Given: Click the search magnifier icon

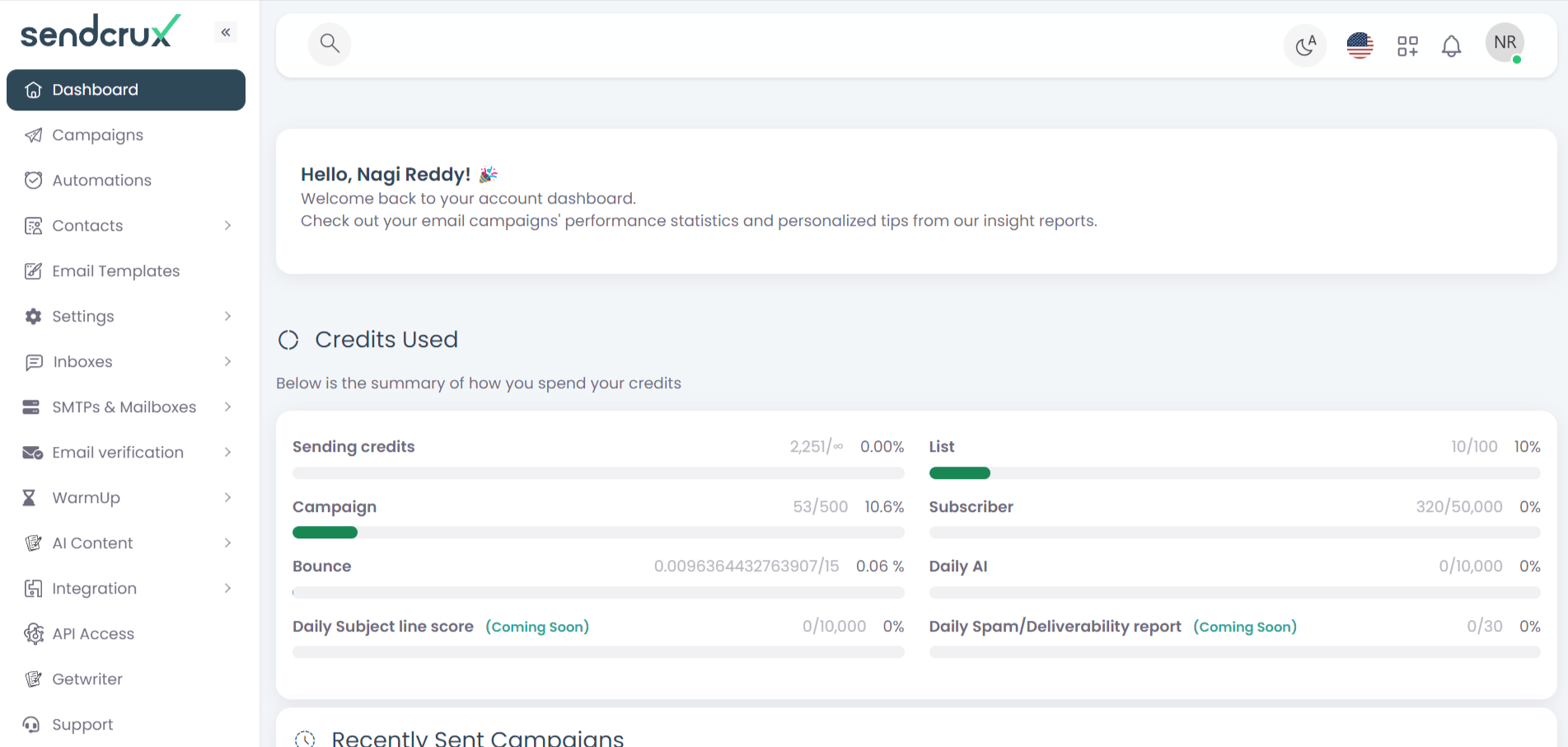Looking at the screenshot, I should 330,44.
